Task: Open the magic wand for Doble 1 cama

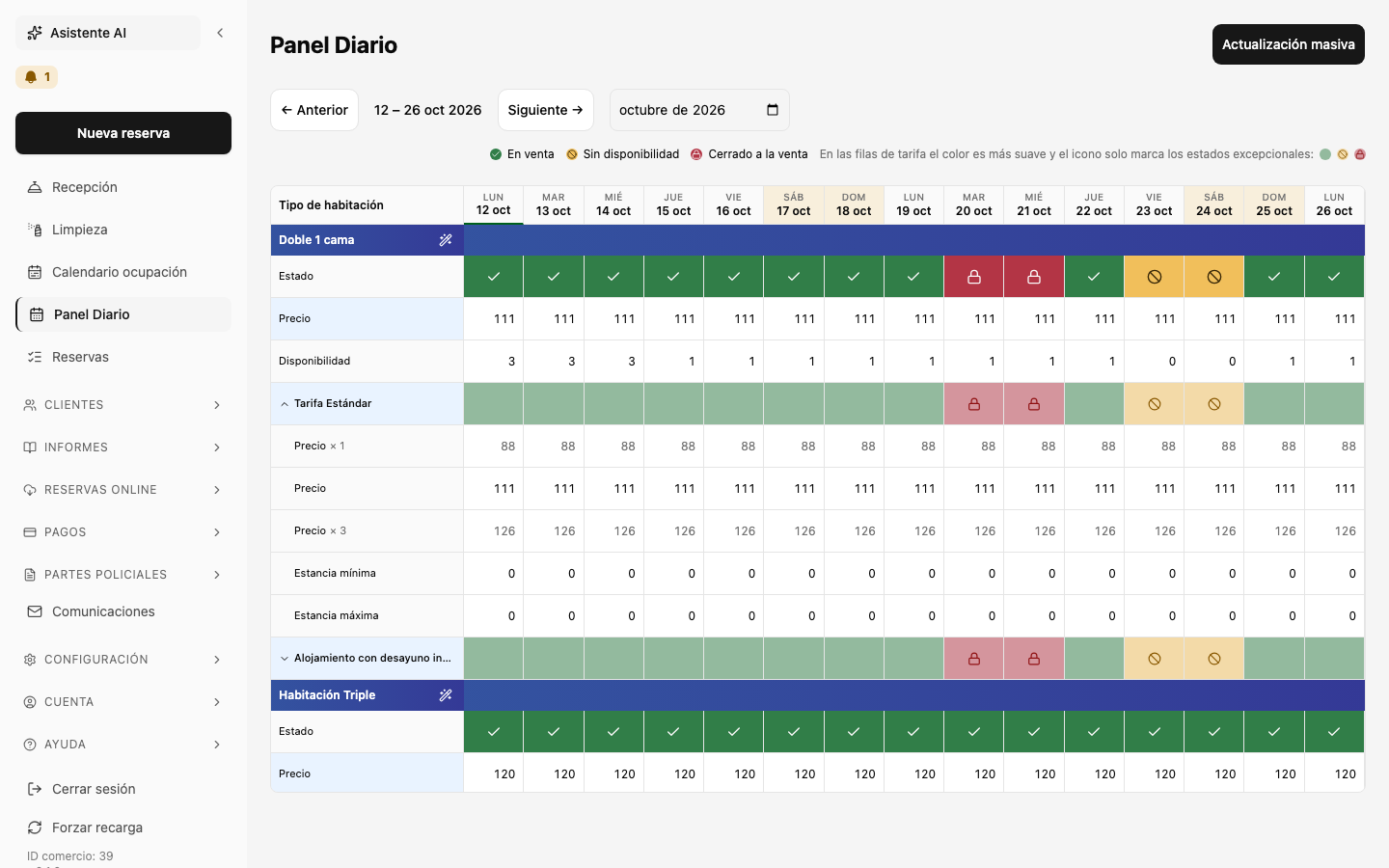Action: (446, 240)
